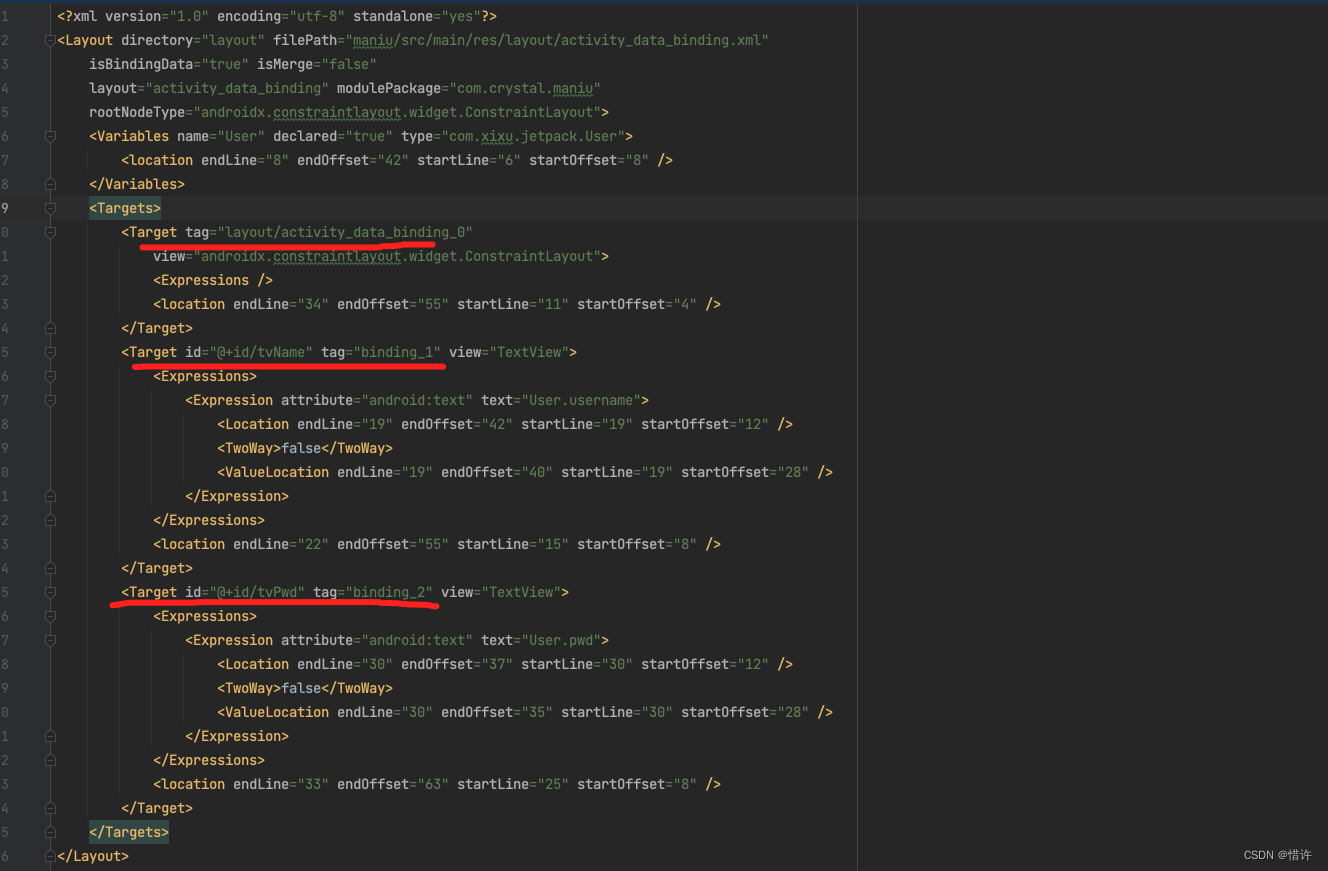Click the directory="layout" attribute

[x=193, y=40]
